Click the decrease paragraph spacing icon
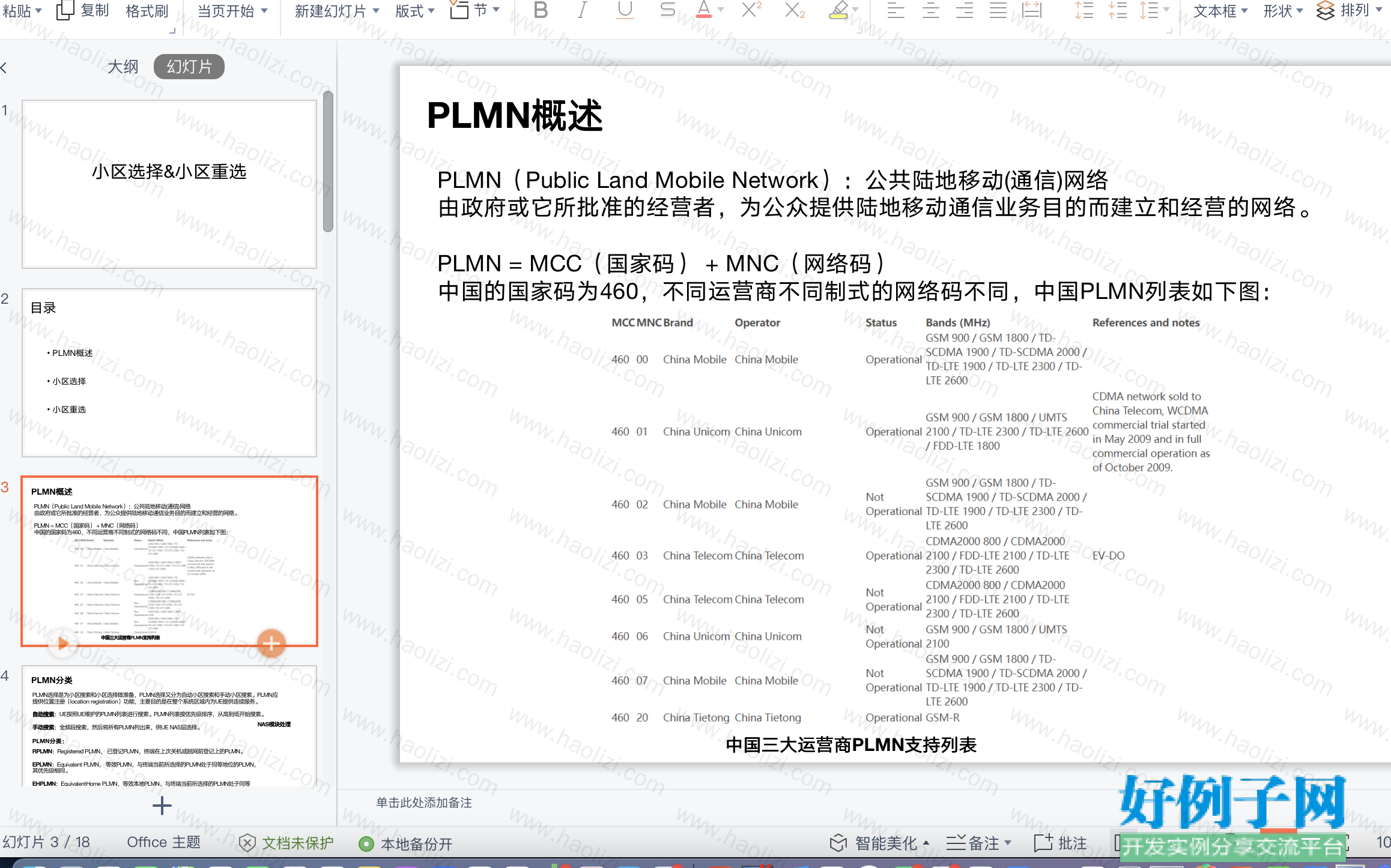Image resolution: width=1391 pixels, height=868 pixels. tap(1117, 10)
